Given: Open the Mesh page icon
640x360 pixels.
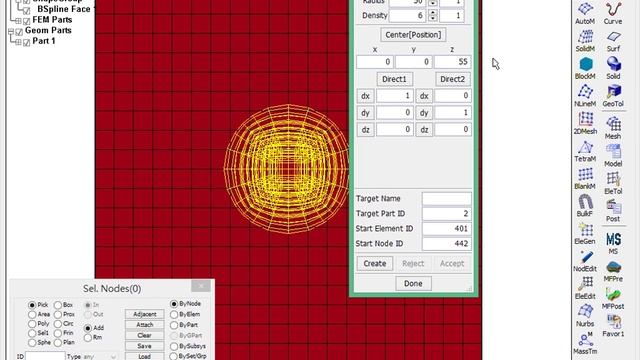Looking at the screenshot, I should (x=613, y=128).
